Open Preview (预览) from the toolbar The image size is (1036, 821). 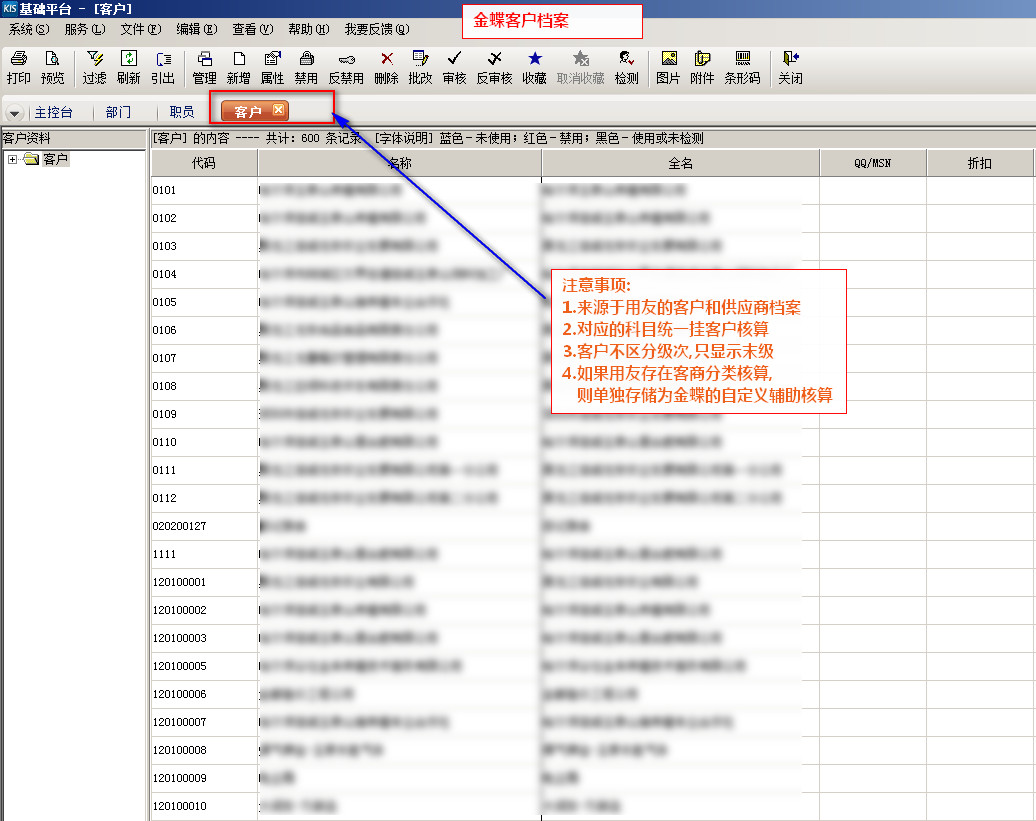pyautogui.click(x=52, y=67)
